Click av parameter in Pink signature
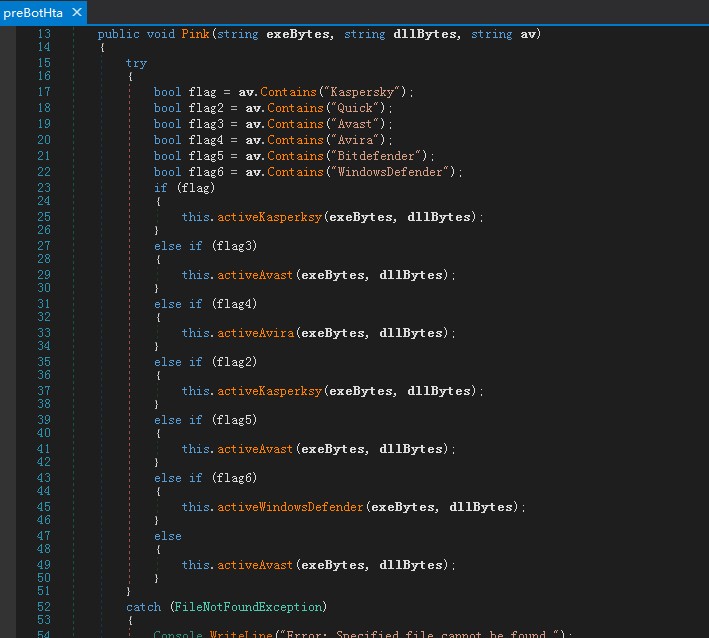Screen dimensions: 709x638 pyautogui.click(x=529, y=34)
